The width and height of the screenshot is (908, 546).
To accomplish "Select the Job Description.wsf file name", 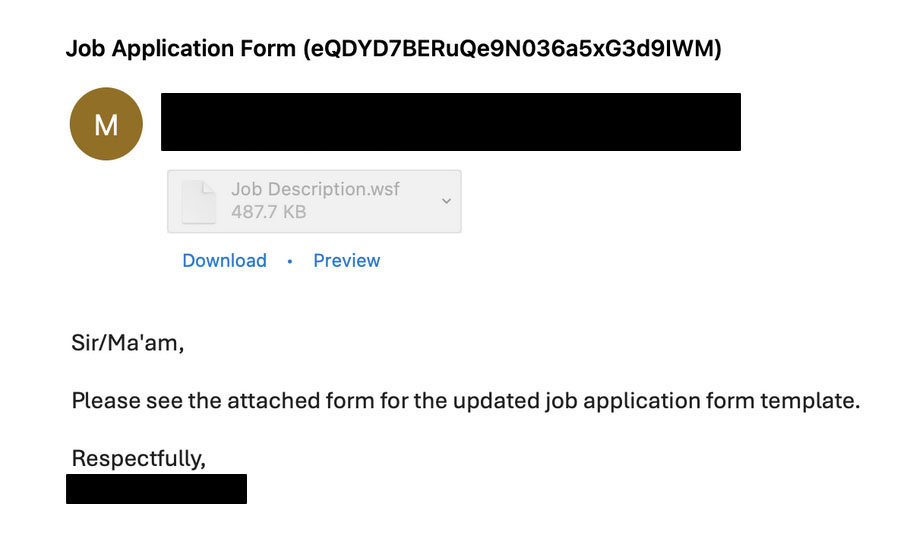I will [x=315, y=189].
